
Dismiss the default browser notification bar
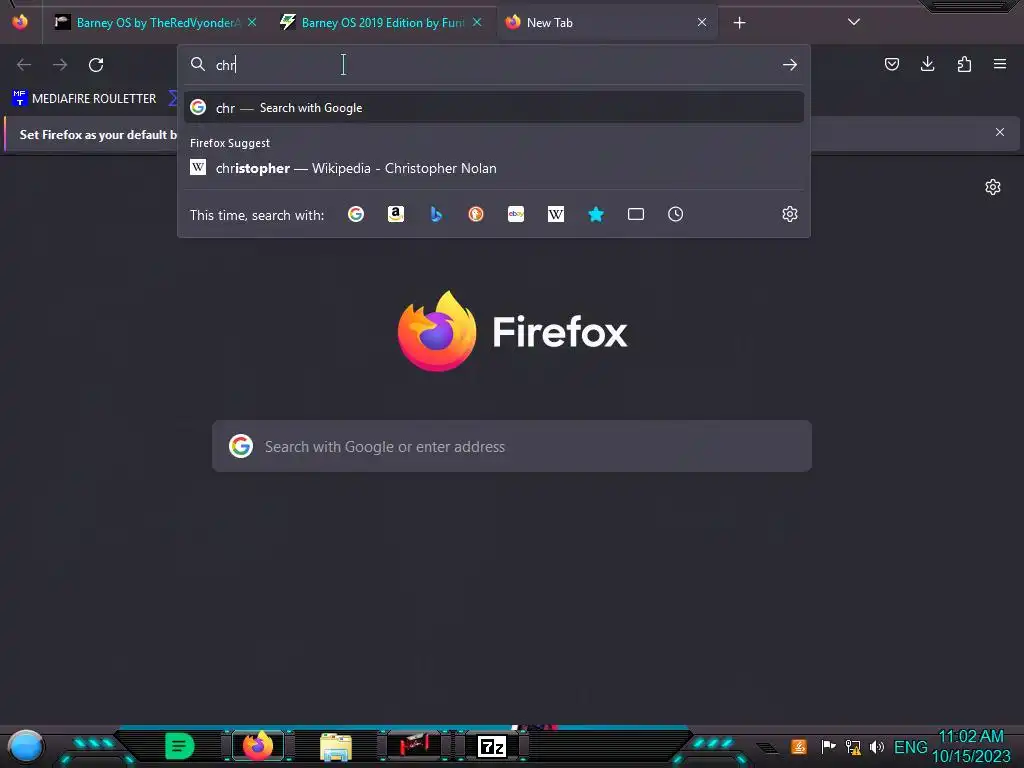1000,133
